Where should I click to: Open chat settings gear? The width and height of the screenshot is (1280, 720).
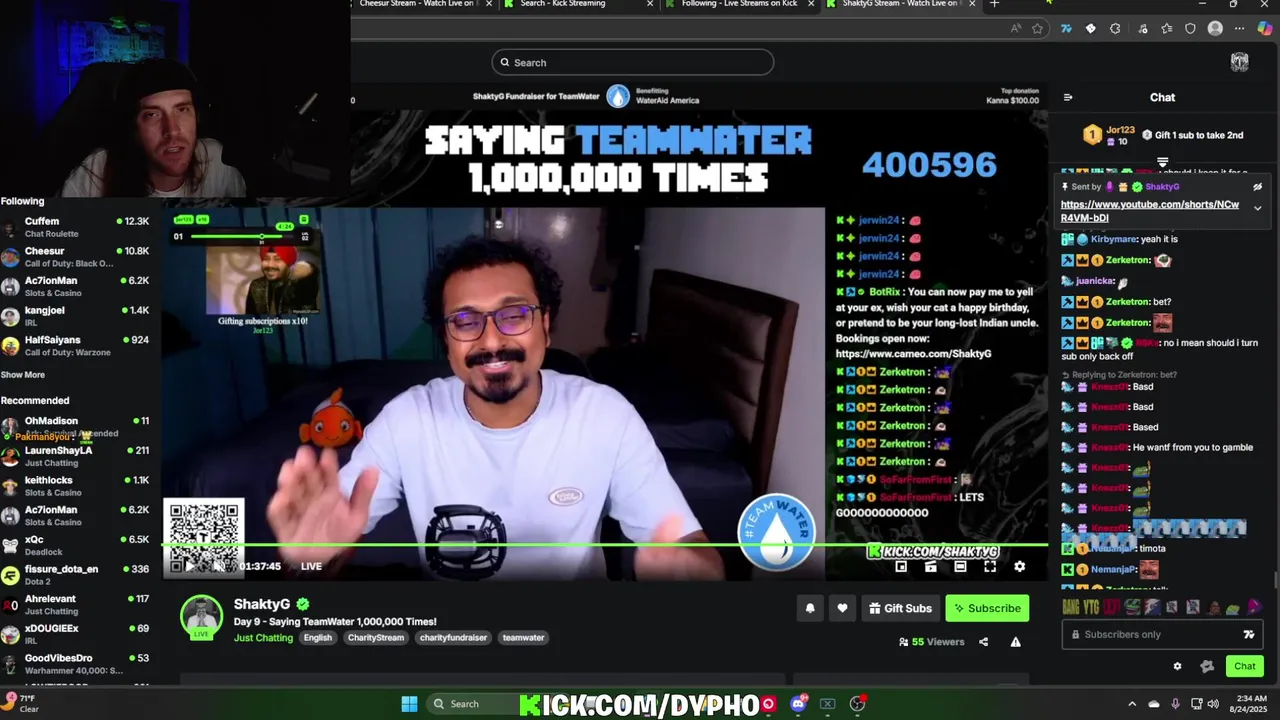click(x=1177, y=666)
